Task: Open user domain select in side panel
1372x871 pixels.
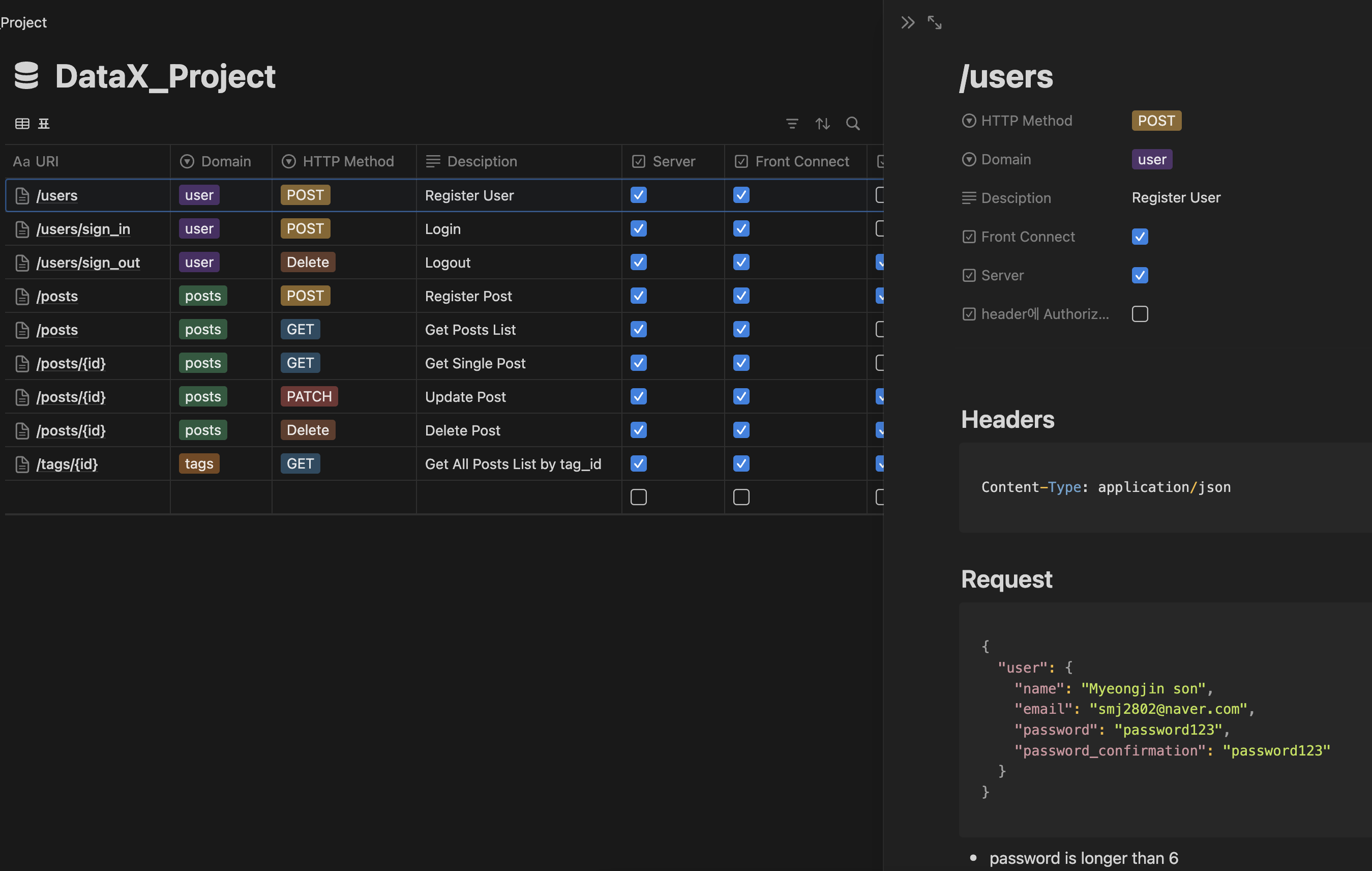Action: tap(1151, 160)
